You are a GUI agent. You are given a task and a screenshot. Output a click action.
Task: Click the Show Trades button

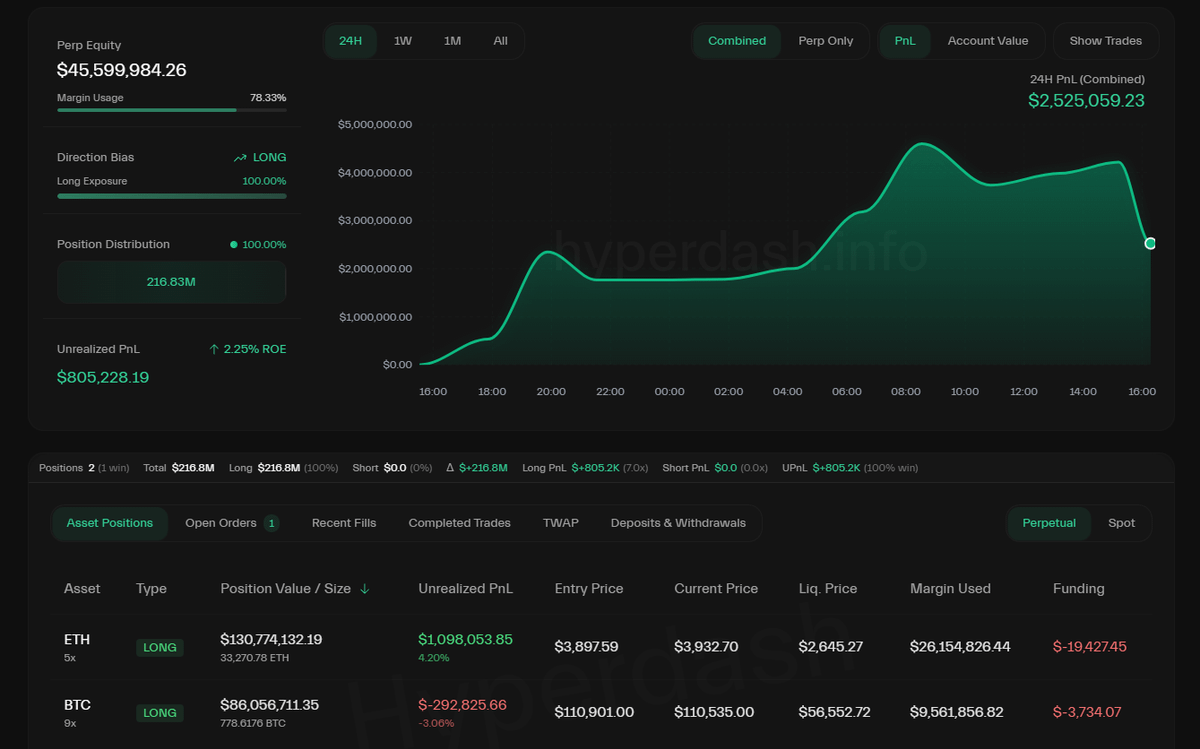click(x=1106, y=41)
